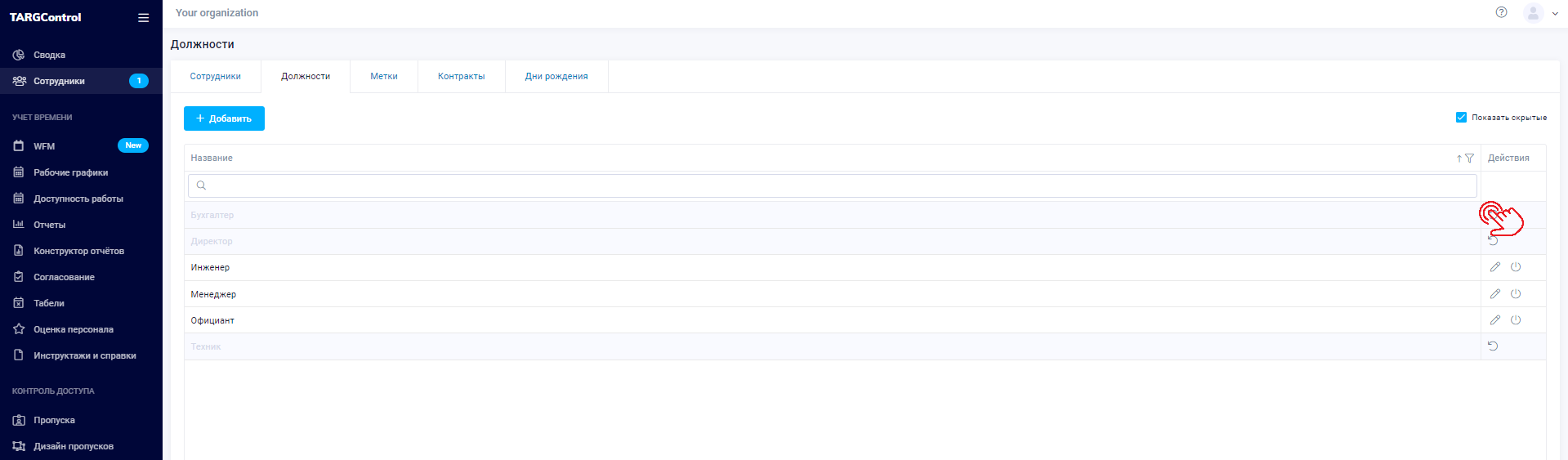Click the Рабочие графики calendar icon

19,172
